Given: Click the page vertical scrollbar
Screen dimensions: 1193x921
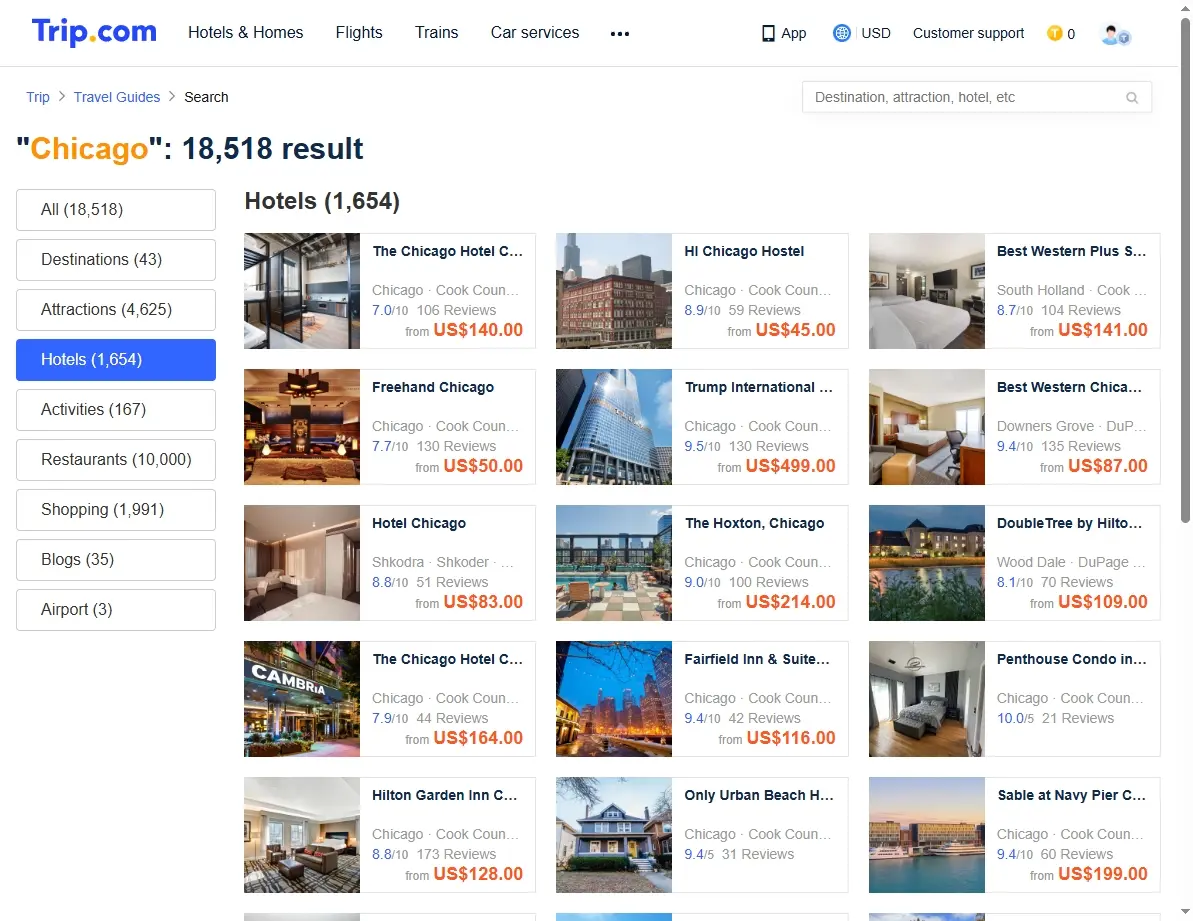Looking at the screenshot, I should (x=1185, y=270).
